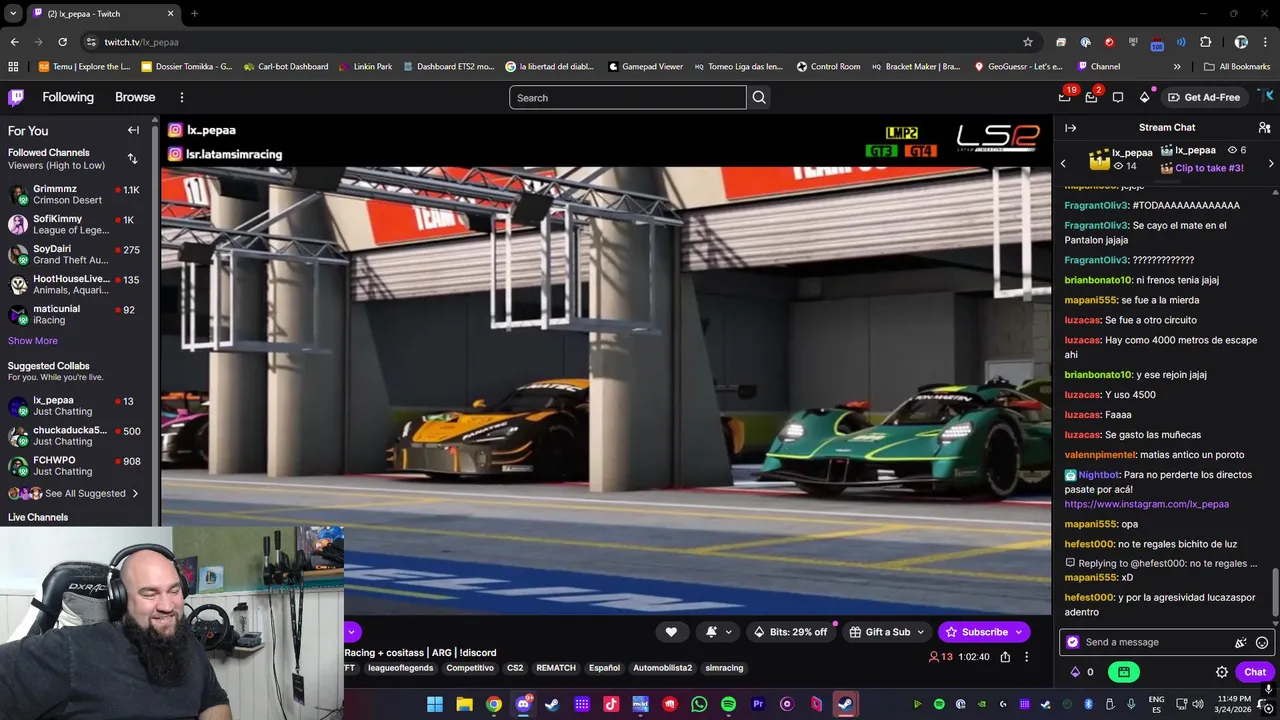This screenshot has width=1280, height=720.
Task: Open enhance message sparkle icon in chat box
Action: click(1240, 642)
